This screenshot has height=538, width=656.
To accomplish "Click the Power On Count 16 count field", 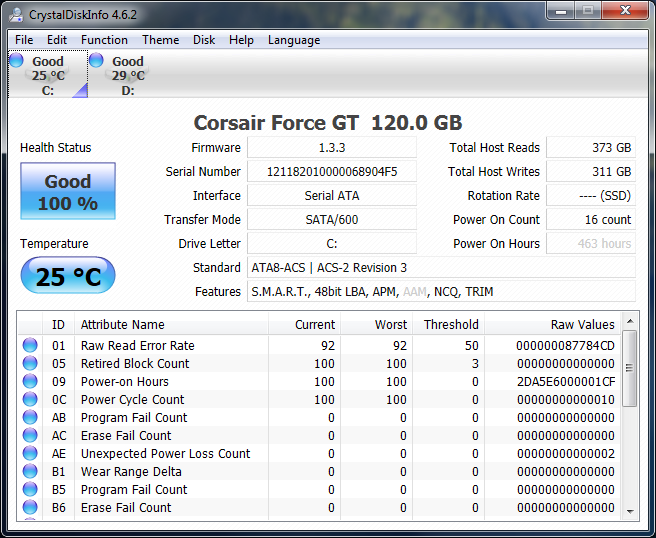I will [591, 219].
